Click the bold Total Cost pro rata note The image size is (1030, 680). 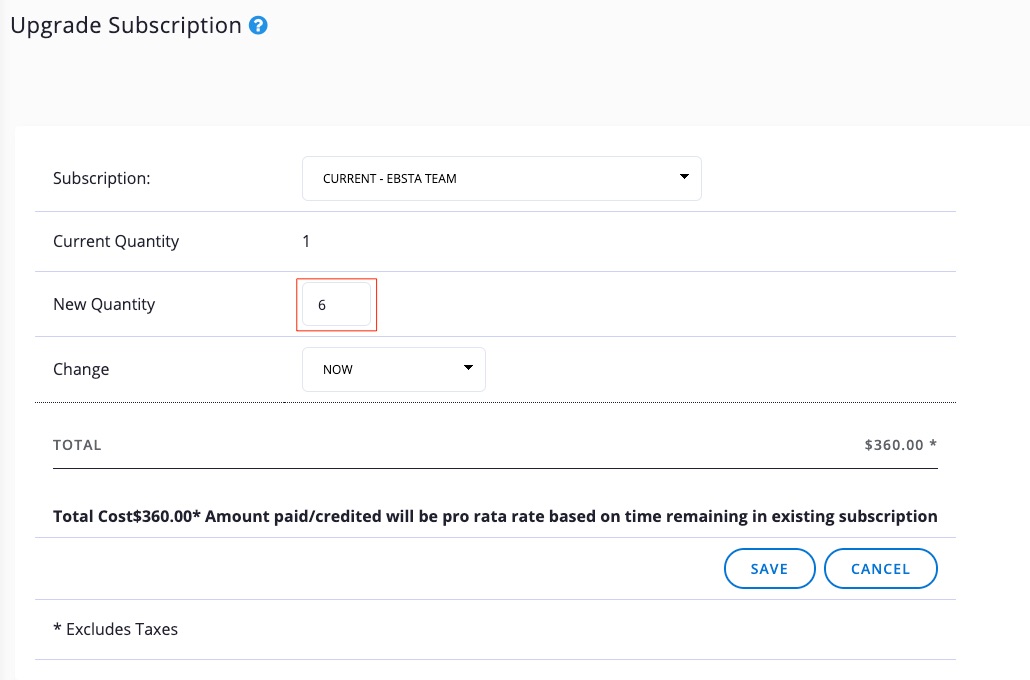click(x=495, y=517)
